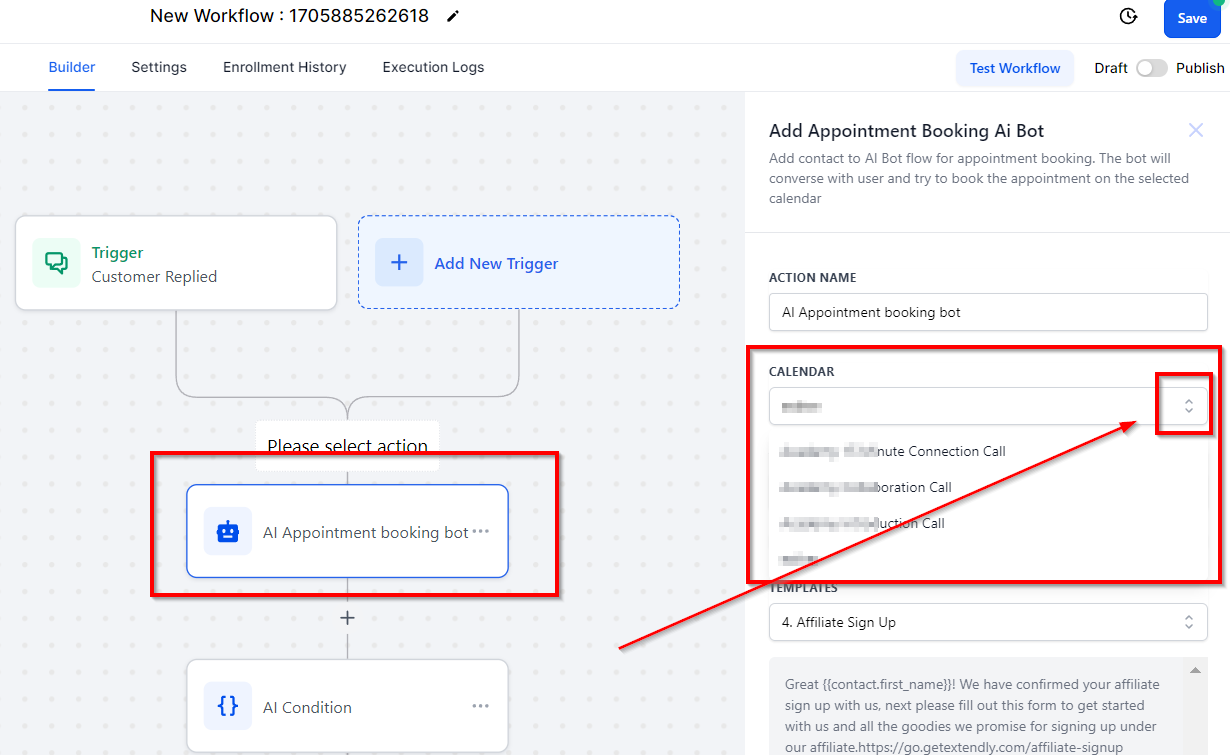Open version history clock icon
1230x755 pixels.
tap(1128, 17)
